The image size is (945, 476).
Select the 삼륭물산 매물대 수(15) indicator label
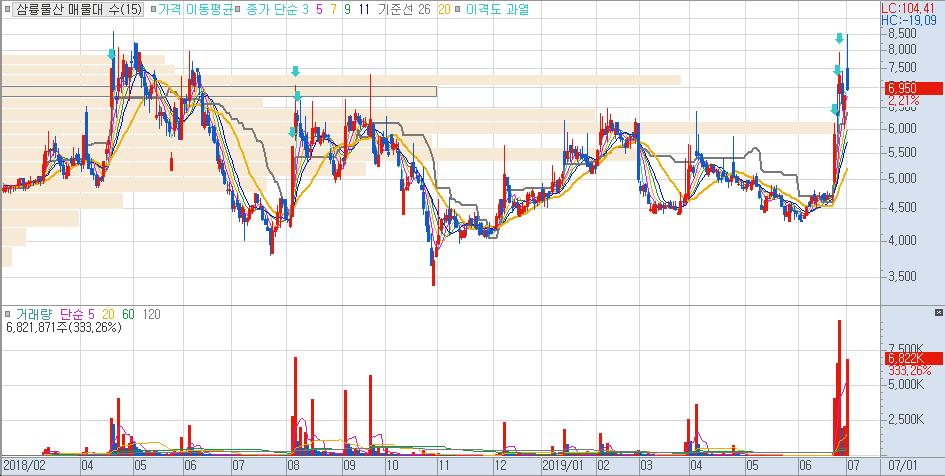[78, 10]
